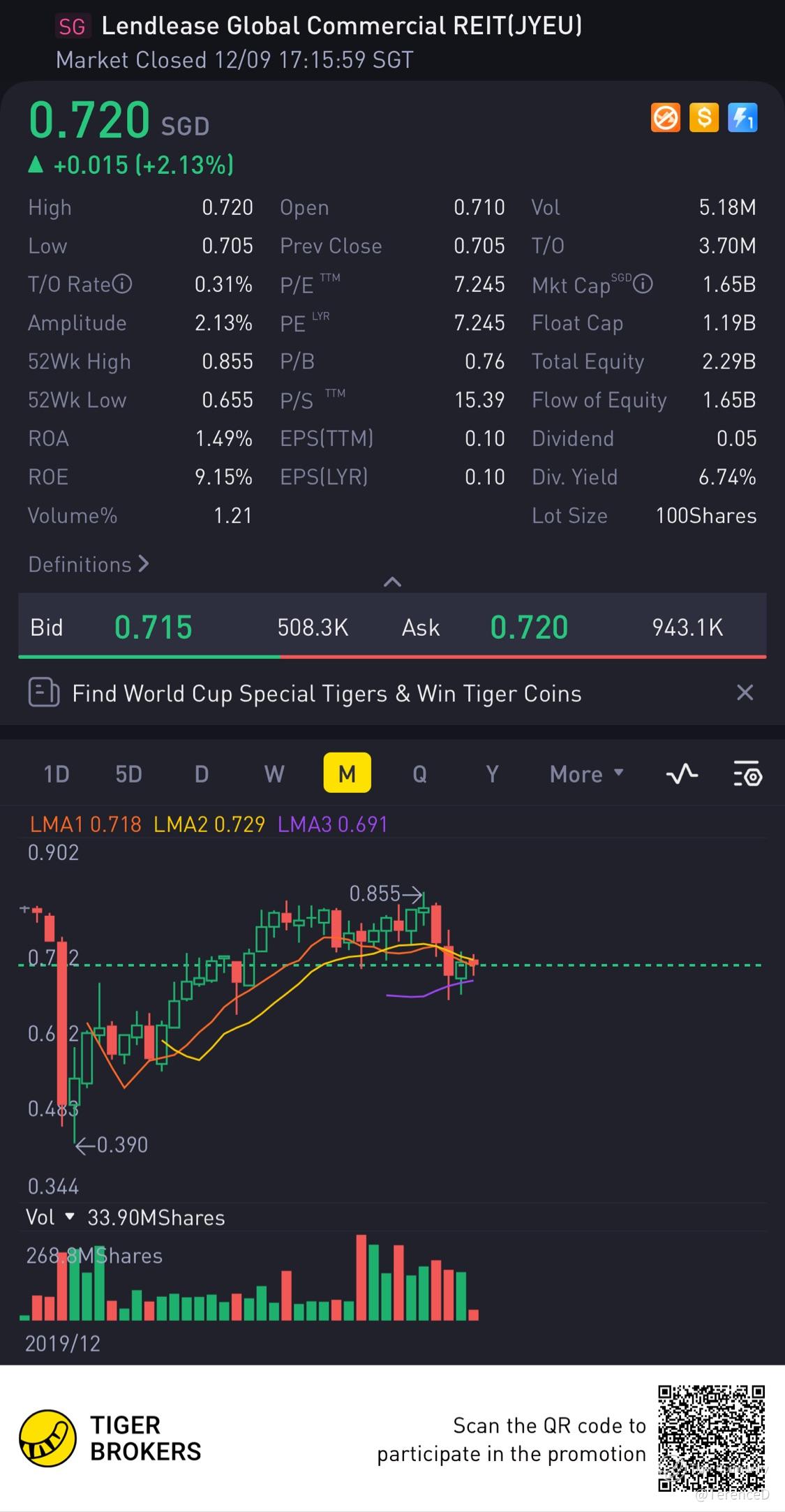Tap the P/E TTM value 7.245
This screenshot has height=1512, width=785.
coord(479,284)
